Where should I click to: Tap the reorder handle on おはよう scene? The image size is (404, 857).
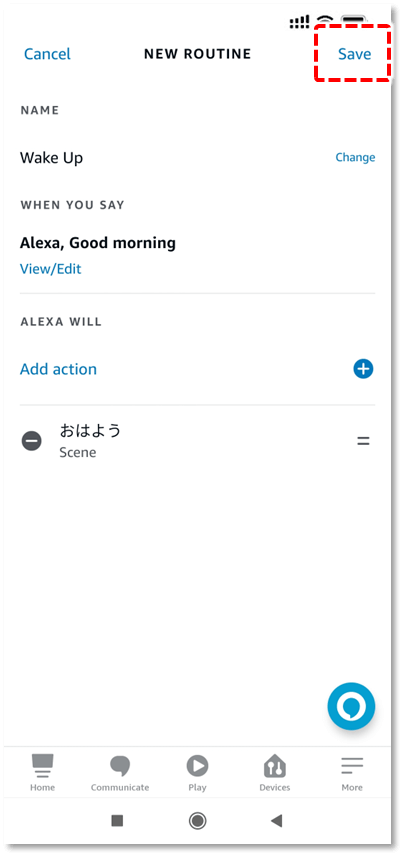tap(364, 441)
